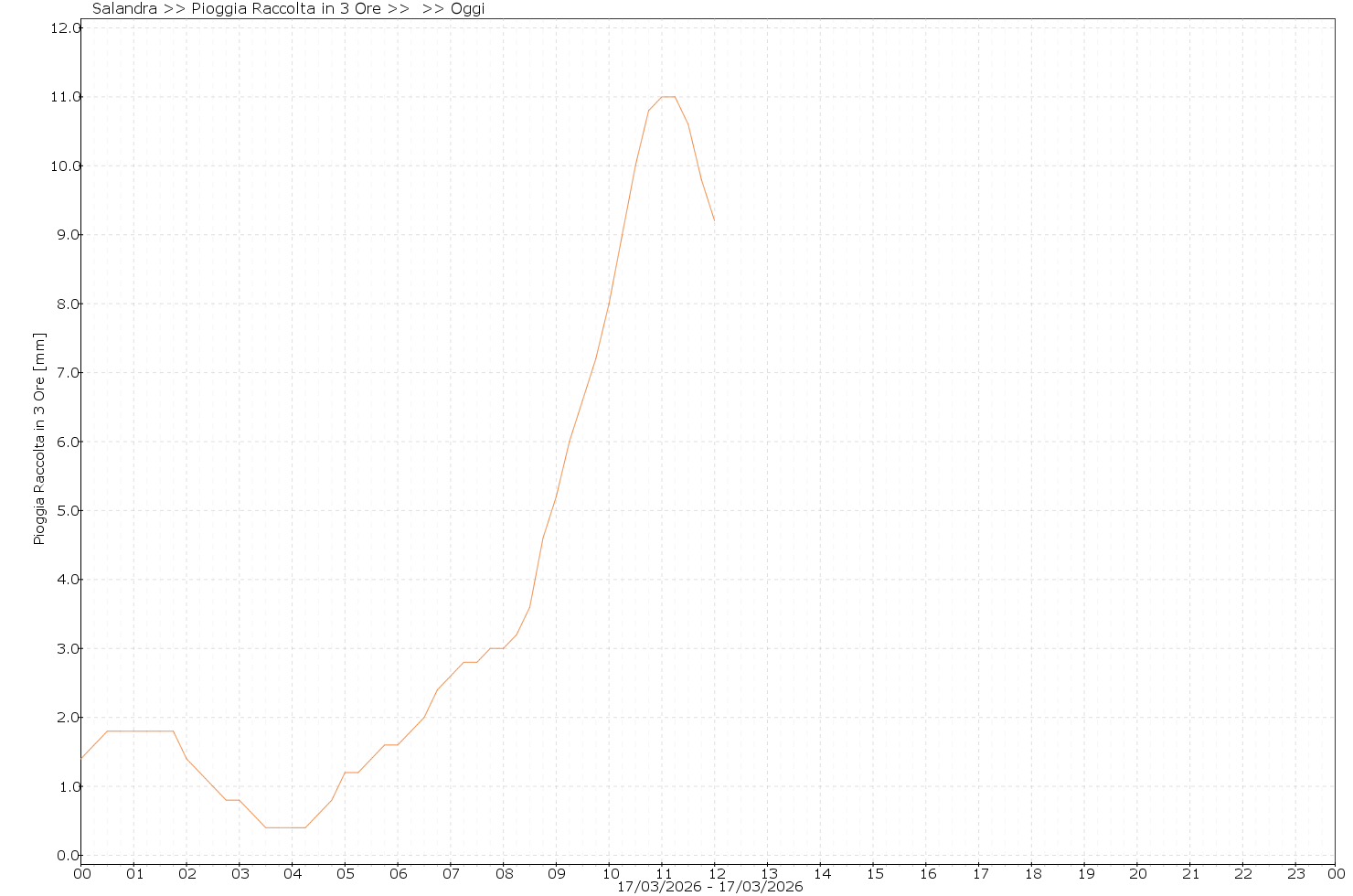
Task: Select "Oggi" in the chart title breadcrumb
Action: coord(467,9)
